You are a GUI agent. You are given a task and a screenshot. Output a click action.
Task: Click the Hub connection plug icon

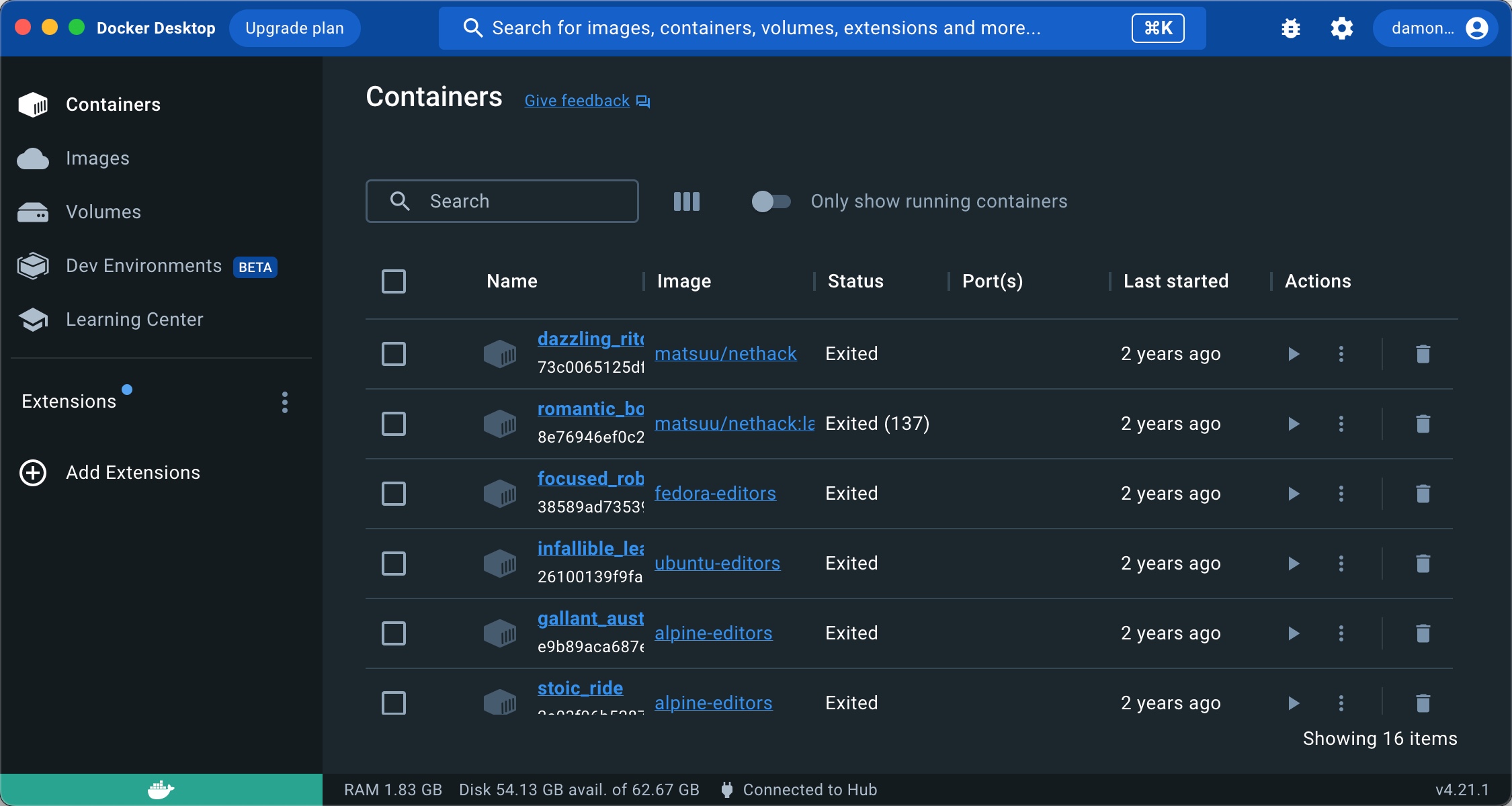[x=726, y=790]
